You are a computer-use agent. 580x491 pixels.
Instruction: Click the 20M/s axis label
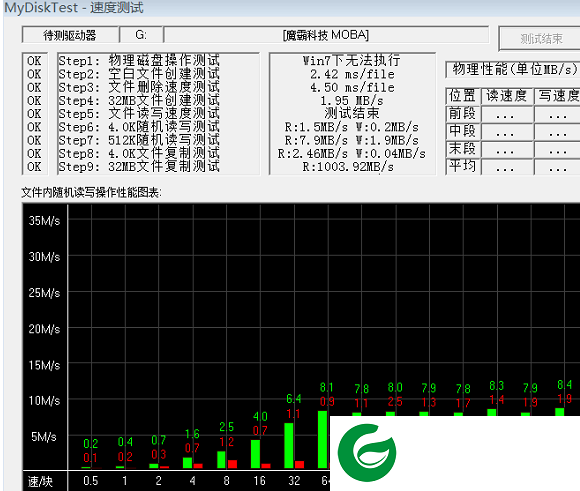[44, 329]
